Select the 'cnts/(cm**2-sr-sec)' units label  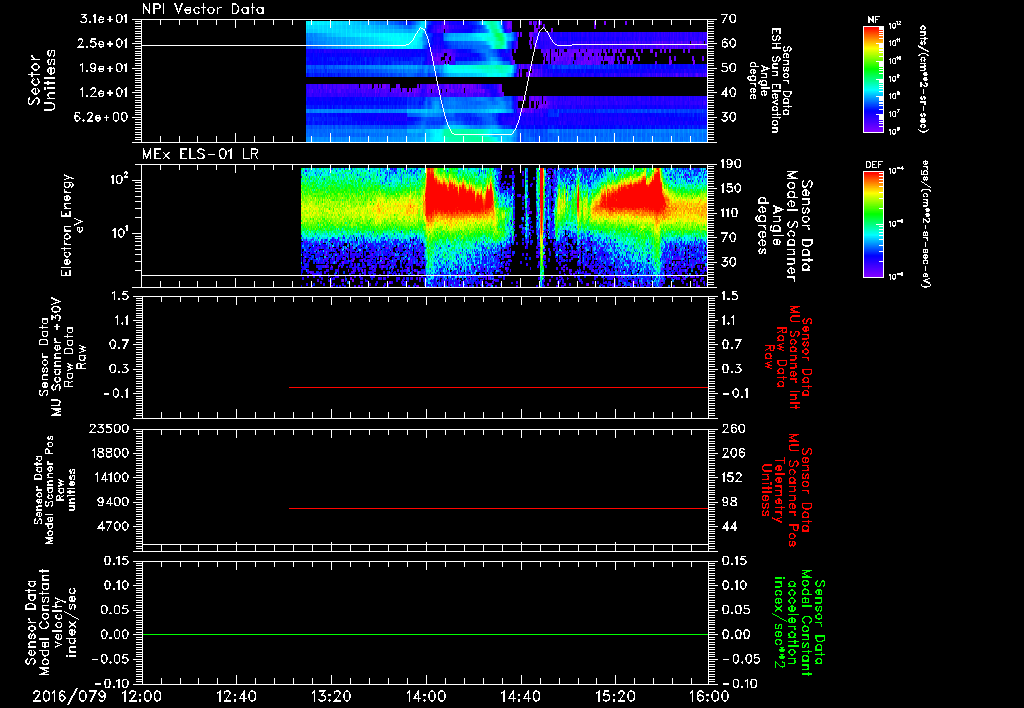point(923,78)
